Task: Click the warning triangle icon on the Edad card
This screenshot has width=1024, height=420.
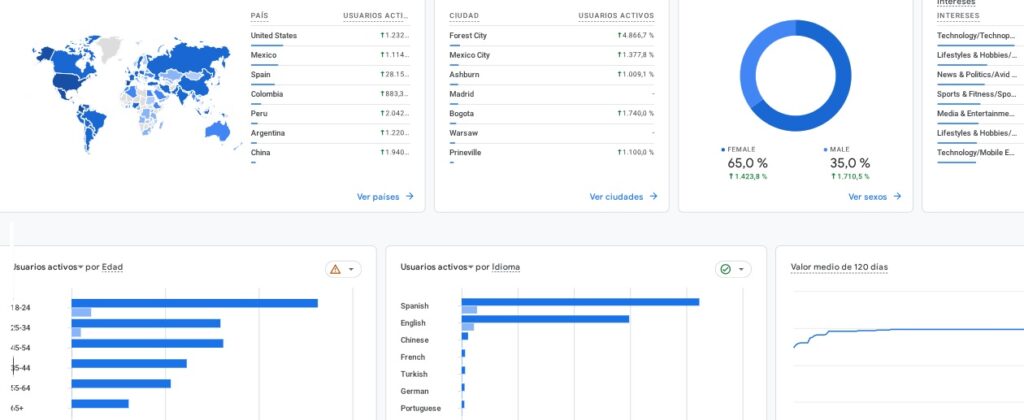Action: pos(335,269)
